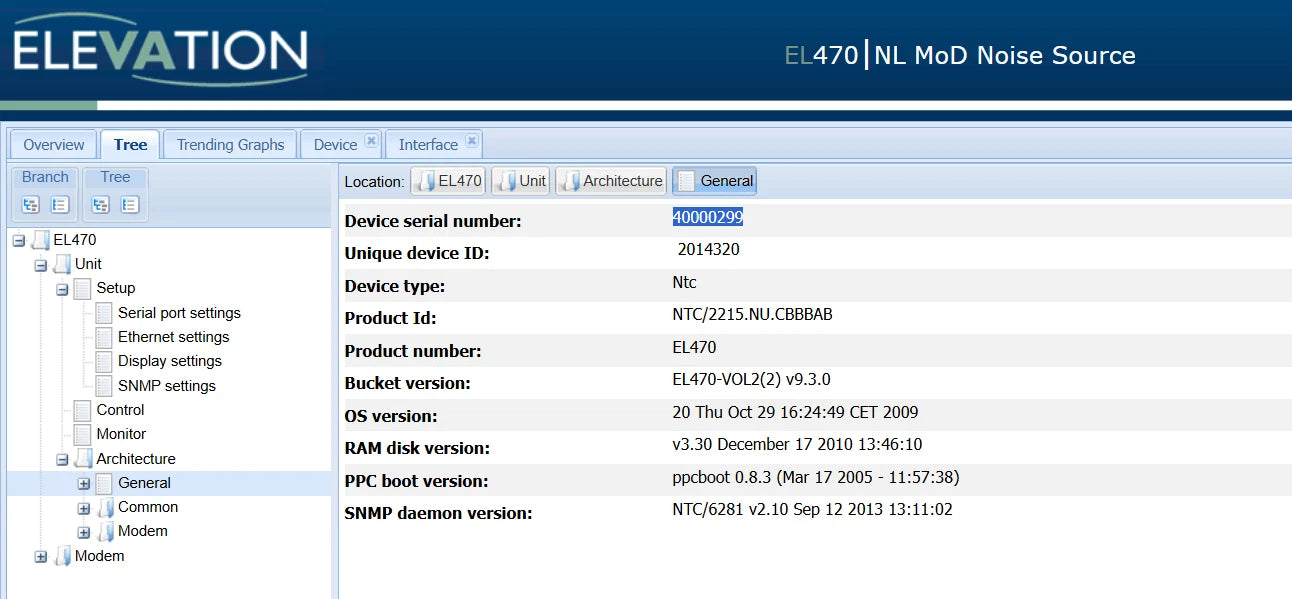Viewport: 1292px width, 599px height.
Task: Select Ethernet settings in tree
Action: point(174,337)
